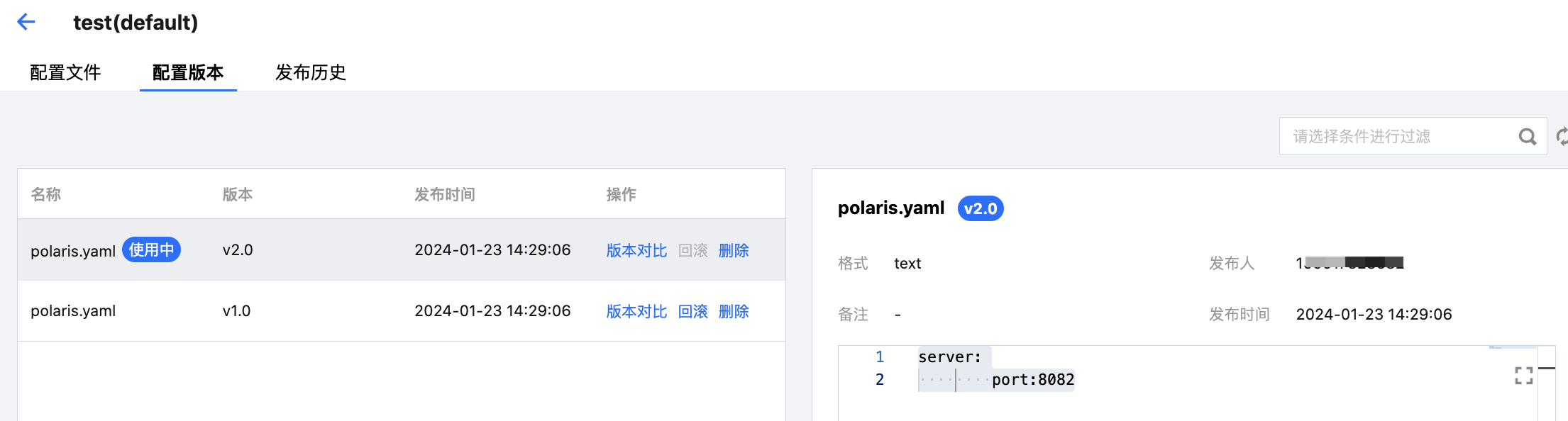Click the back arrow icon
The image size is (1568, 421).
[x=26, y=22]
